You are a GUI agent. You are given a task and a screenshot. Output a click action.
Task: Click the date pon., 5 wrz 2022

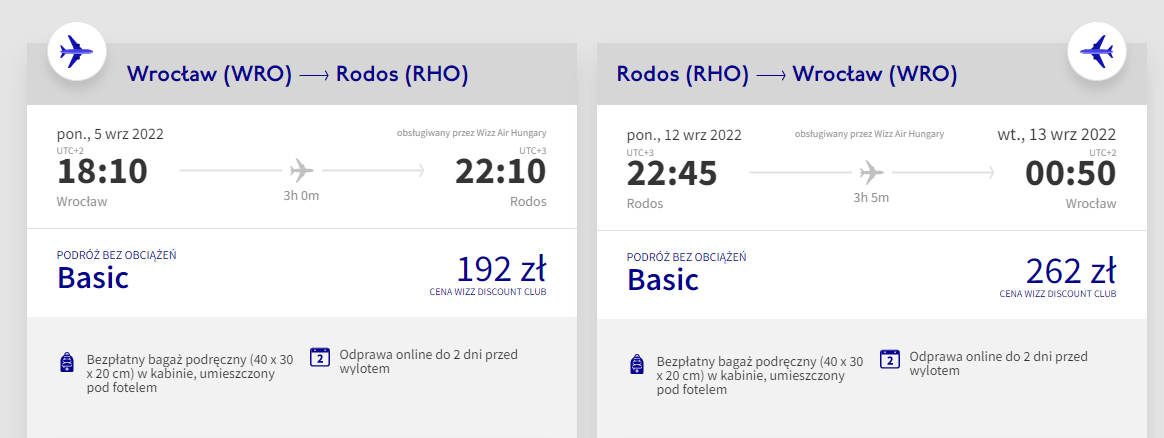pyautogui.click(x=111, y=134)
